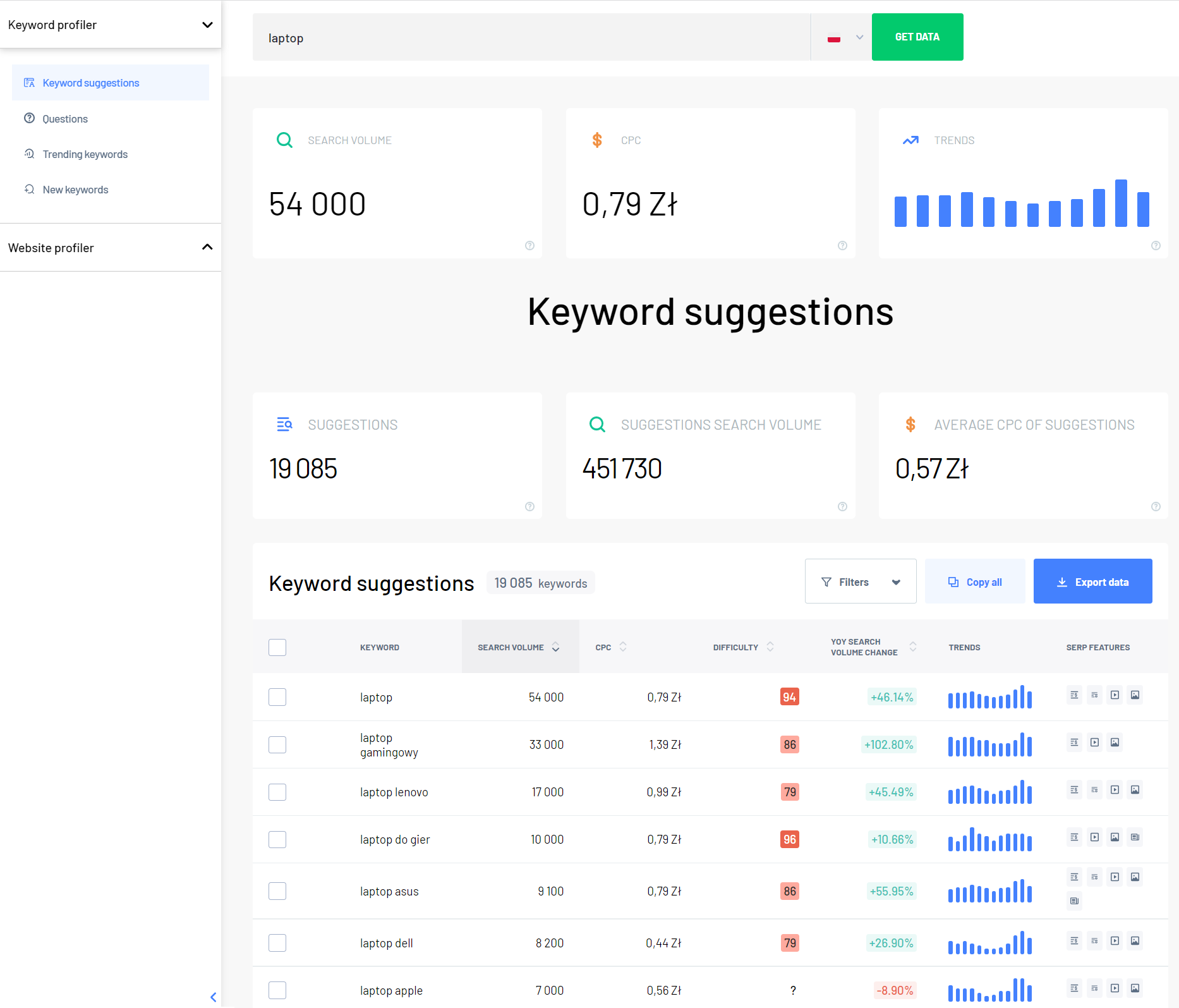The width and height of the screenshot is (1179, 1008).
Task: Click the help icon in CPC card
Action: coord(842,246)
